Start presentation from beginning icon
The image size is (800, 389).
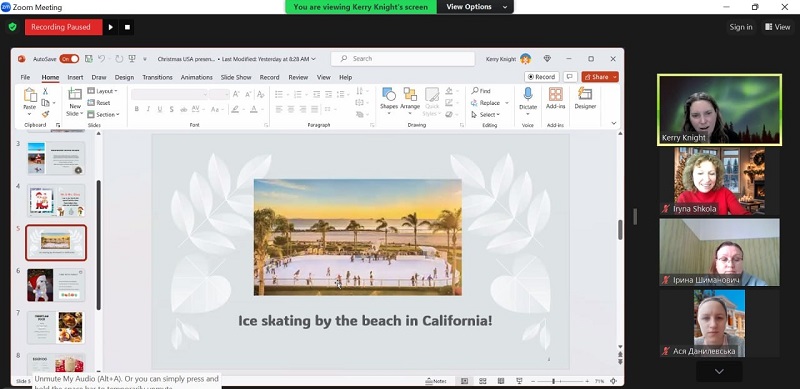click(132, 59)
